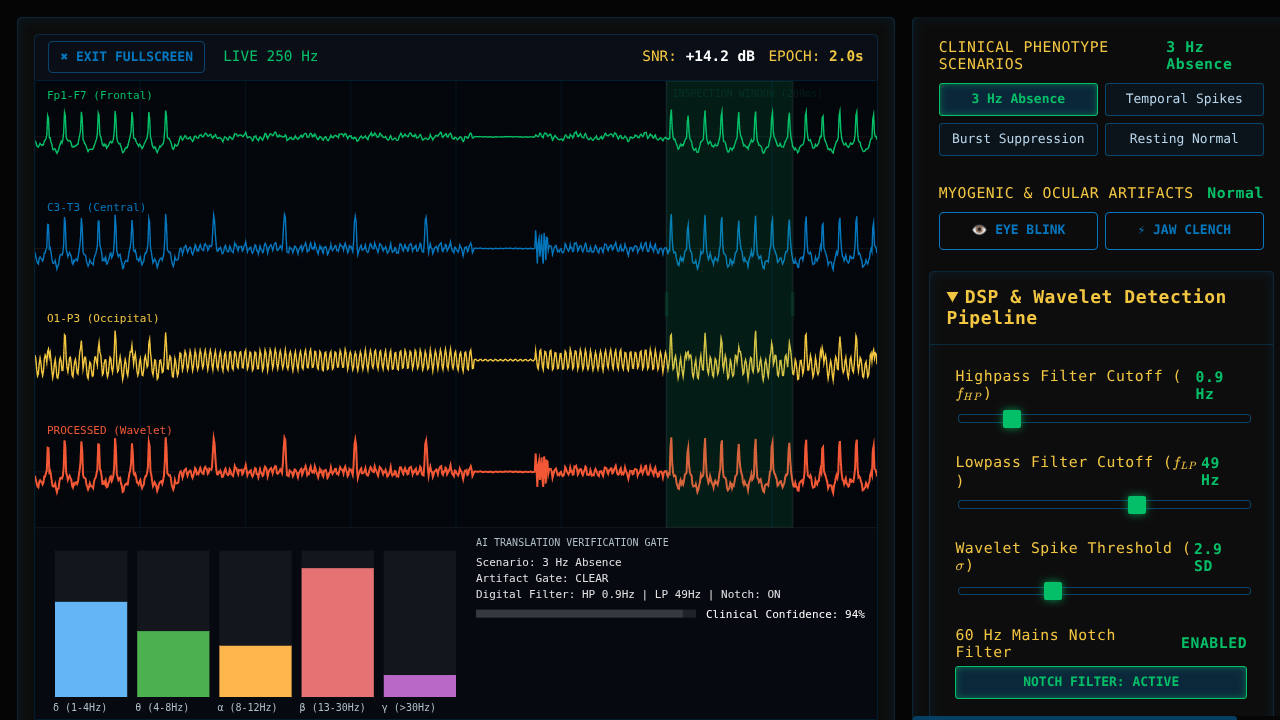Click the Fp1-F7 (Frontal) channel label
Screen dimensions: 1280x720
[x=100, y=96]
